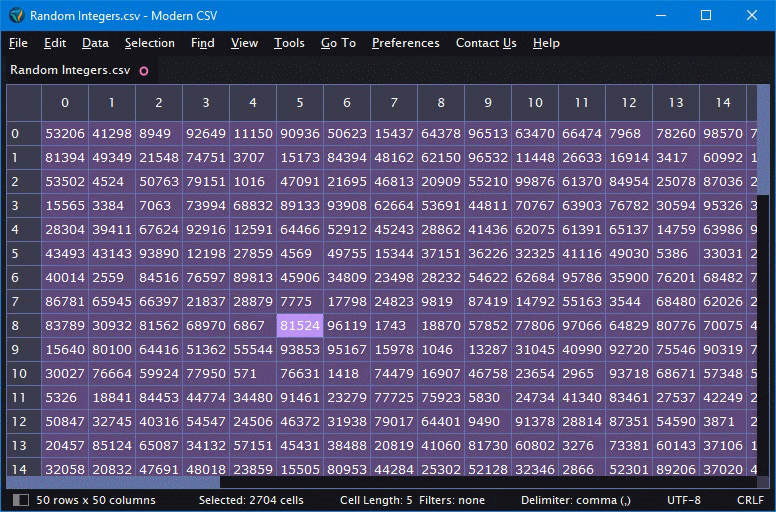Click cell containing 1418

pos(347,373)
